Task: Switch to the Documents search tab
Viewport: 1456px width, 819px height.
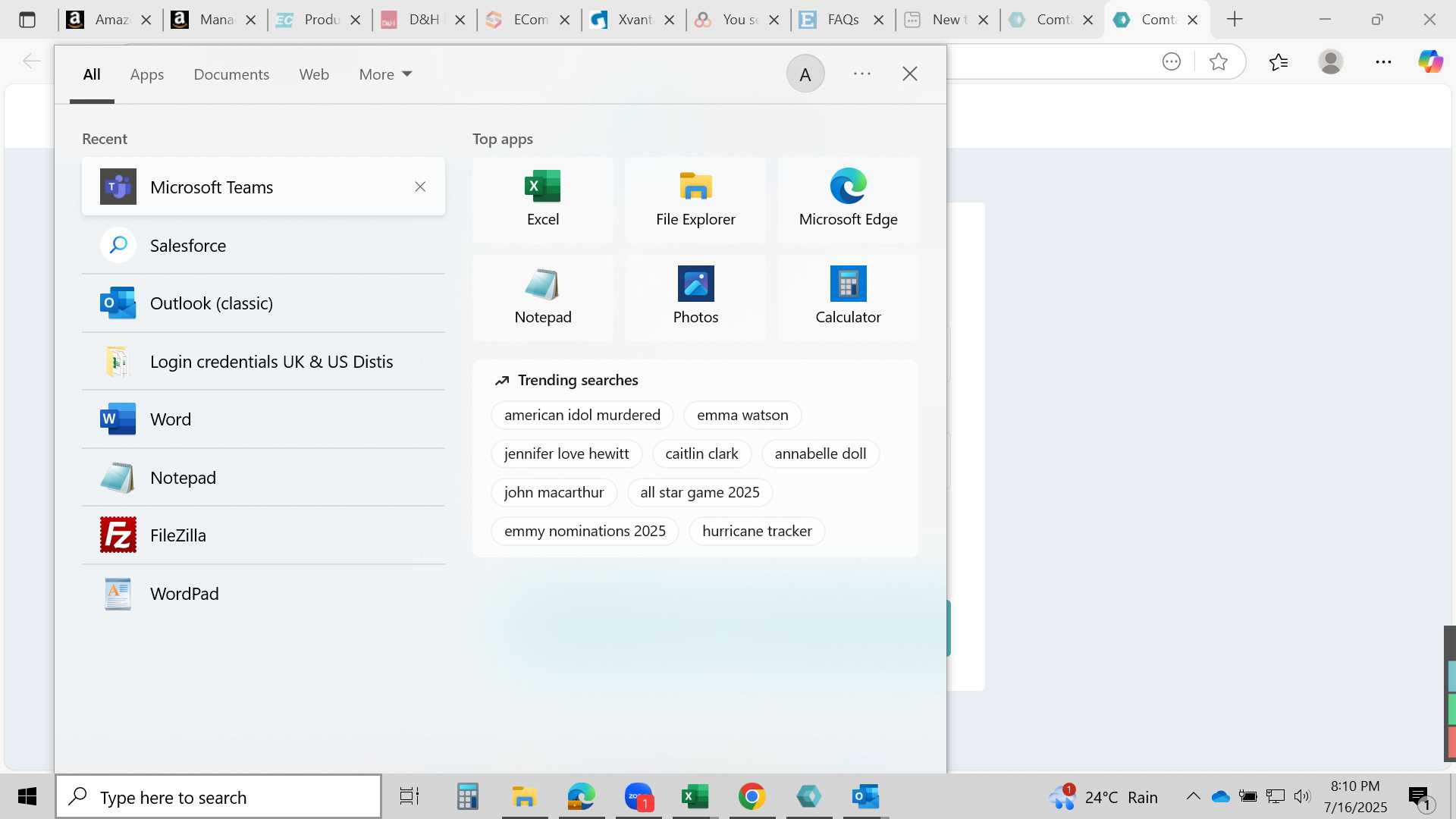Action: pos(231,74)
